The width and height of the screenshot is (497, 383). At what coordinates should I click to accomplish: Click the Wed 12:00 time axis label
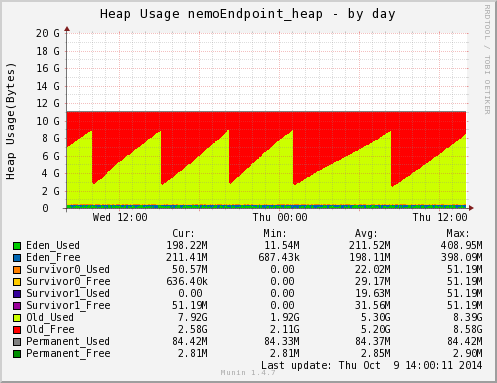tap(120, 217)
